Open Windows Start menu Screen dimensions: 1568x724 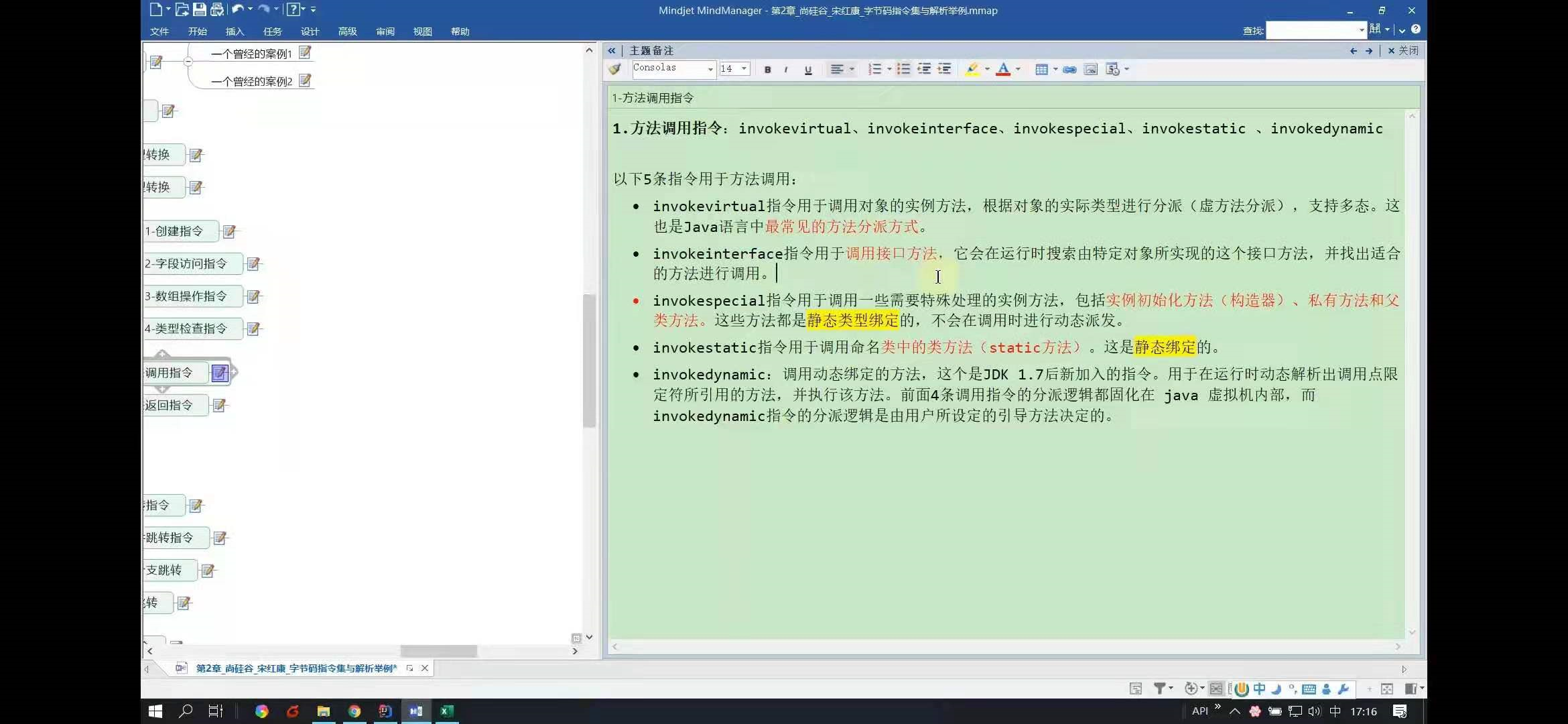point(155,711)
